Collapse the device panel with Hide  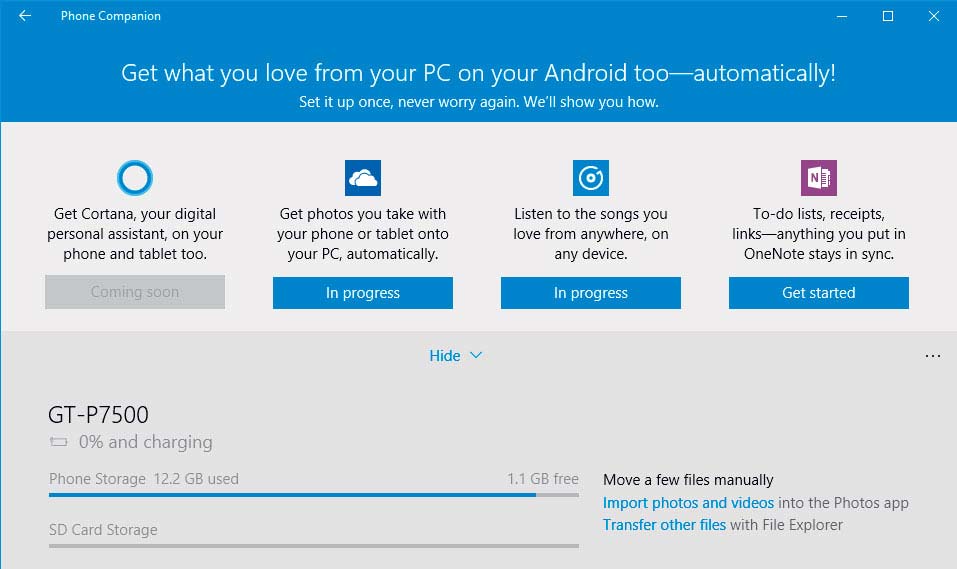click(444, 356)
